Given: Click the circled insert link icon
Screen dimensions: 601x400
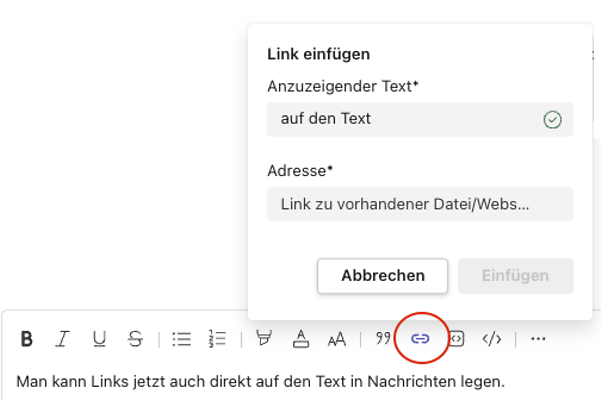Looking at the screenshot, I should point(420,339).
